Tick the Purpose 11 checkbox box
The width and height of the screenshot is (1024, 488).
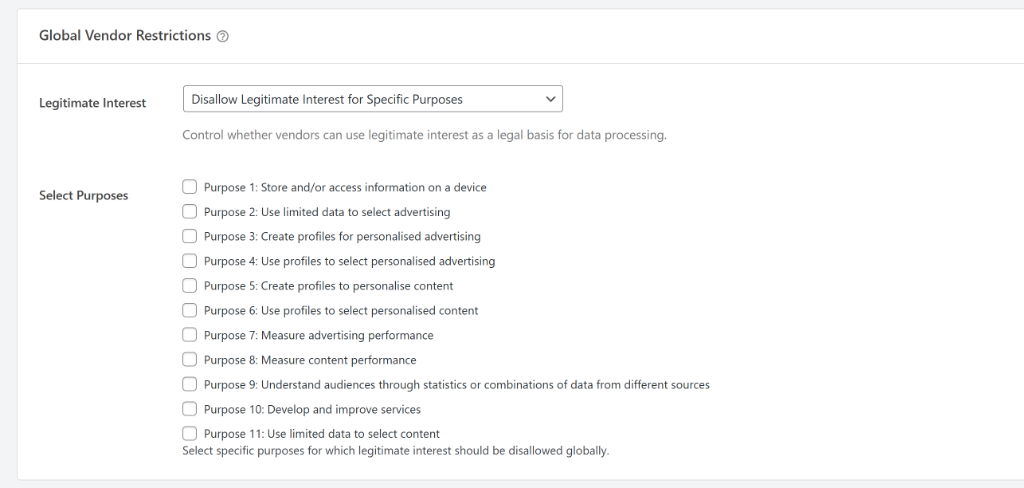pos(190,433)
